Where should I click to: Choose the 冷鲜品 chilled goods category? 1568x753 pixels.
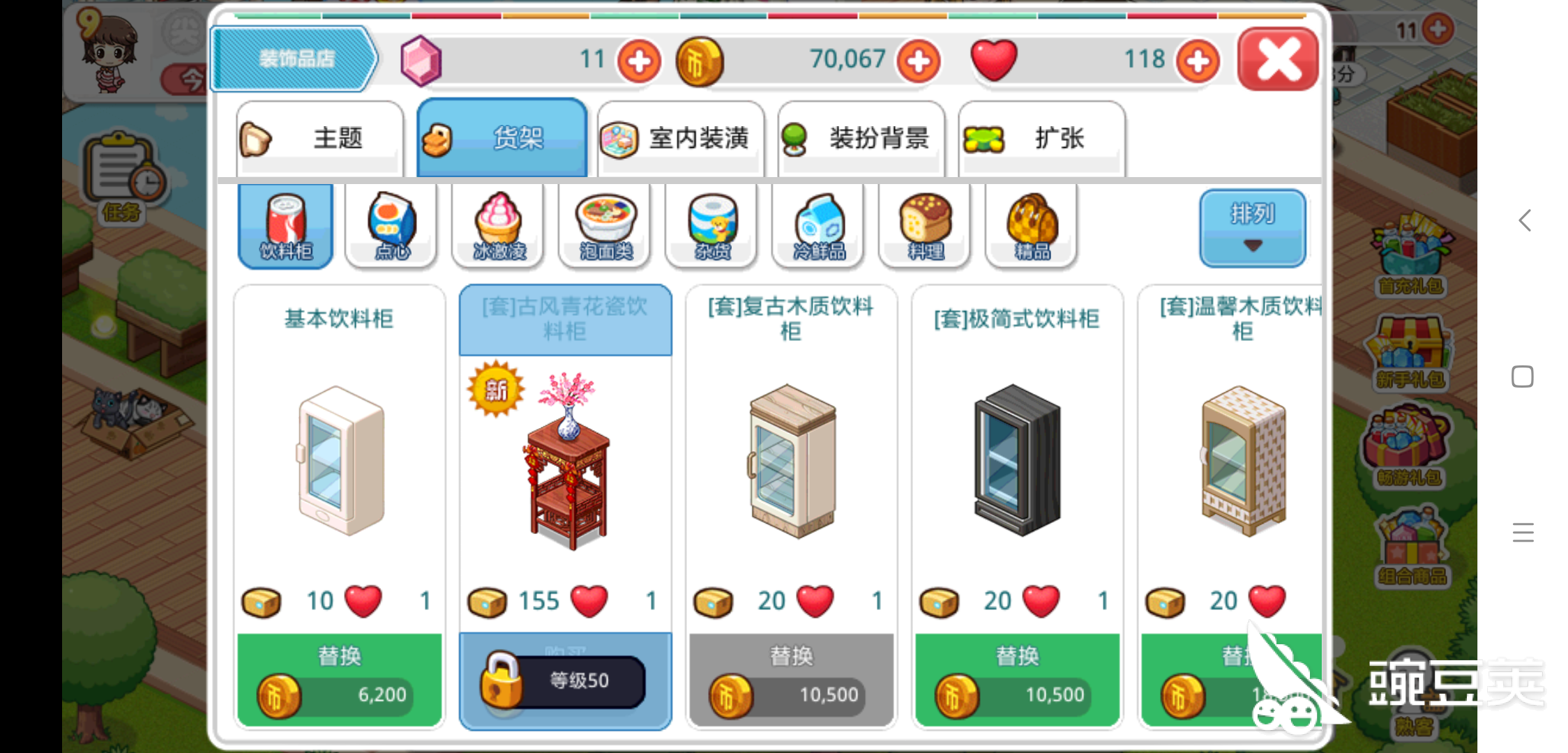coord(819,226)
